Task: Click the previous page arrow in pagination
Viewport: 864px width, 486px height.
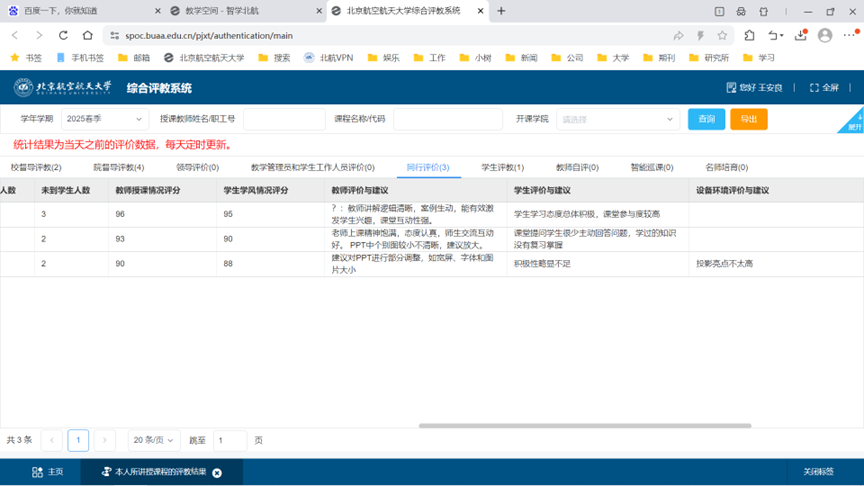Action: pos(52,440)
